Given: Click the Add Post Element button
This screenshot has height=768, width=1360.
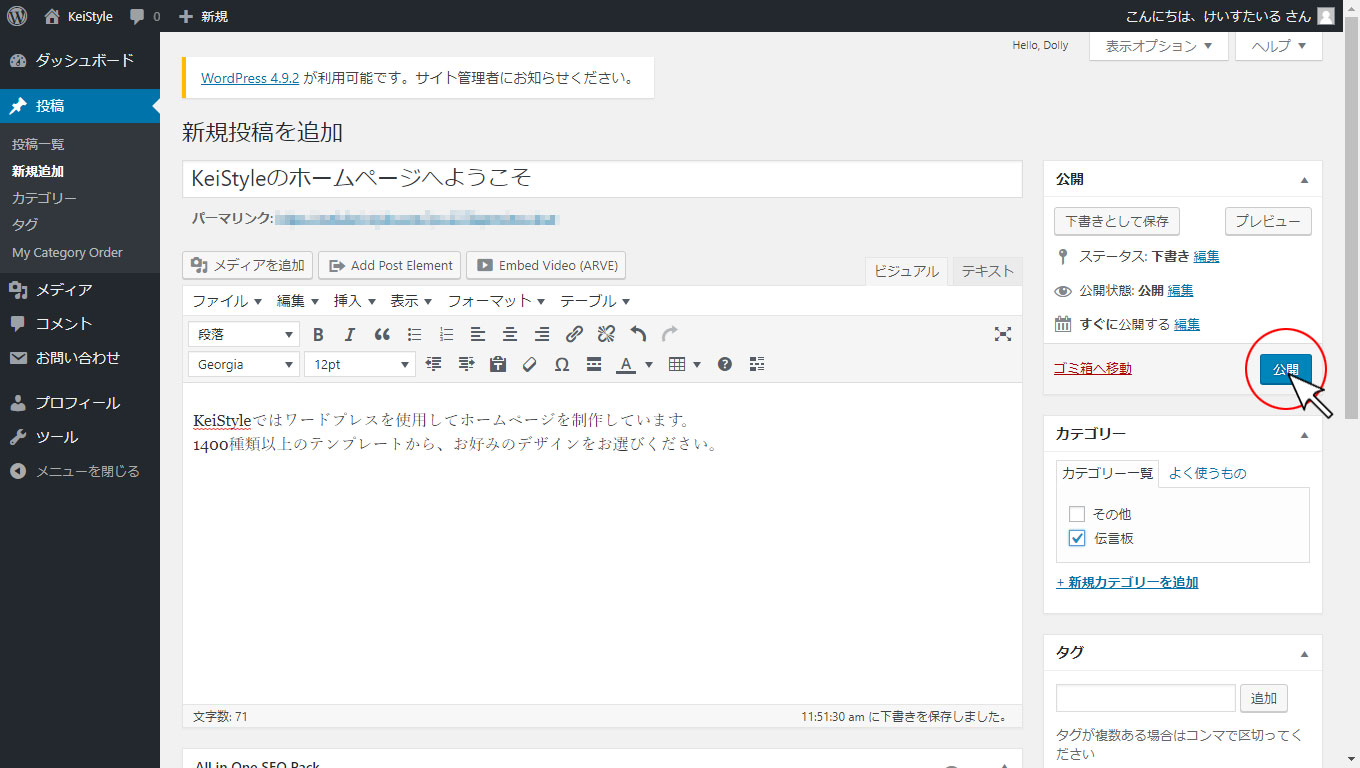Looking at the screenshot, I should 390,265.
